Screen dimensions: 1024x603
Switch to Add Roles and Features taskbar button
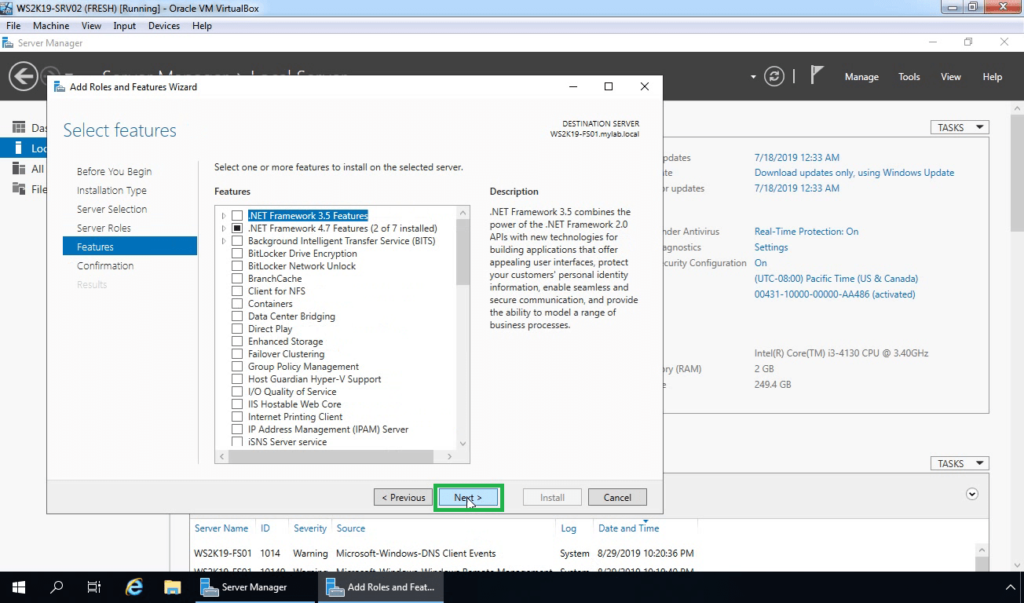pos(381,587)
